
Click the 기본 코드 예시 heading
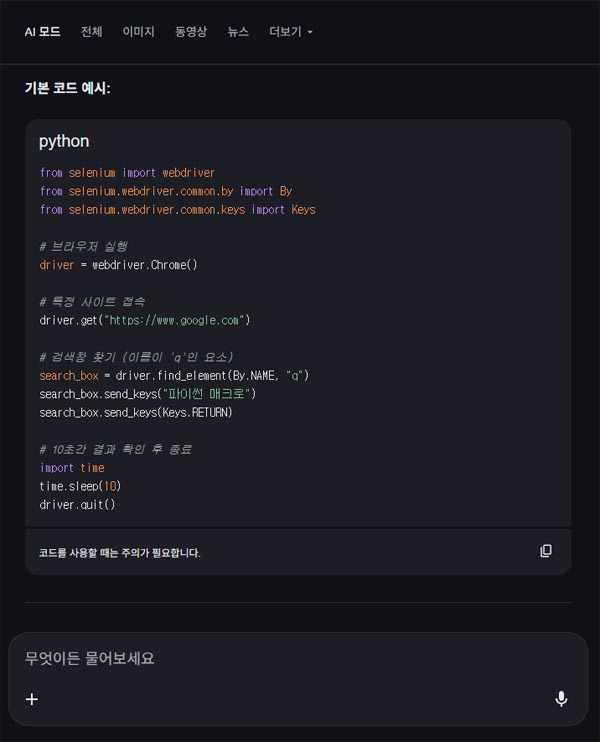(67, 88)
